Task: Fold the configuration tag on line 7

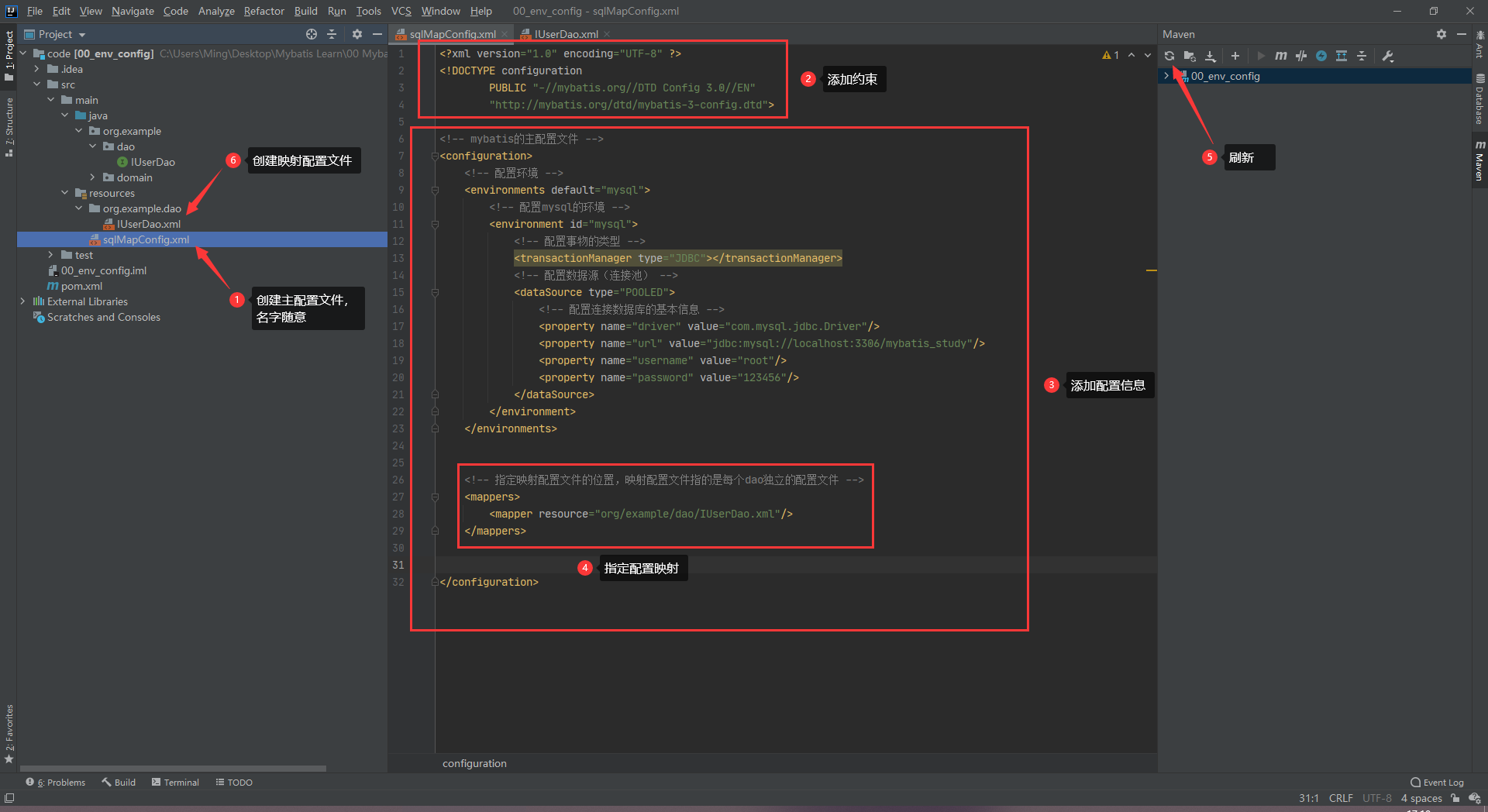Action: coord(435,156)
